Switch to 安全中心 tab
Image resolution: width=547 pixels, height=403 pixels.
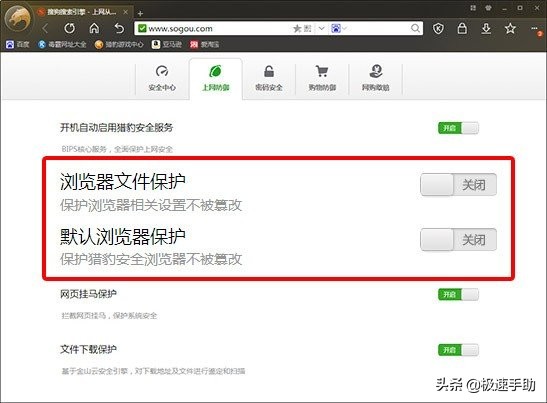click(x=162, y=79)
